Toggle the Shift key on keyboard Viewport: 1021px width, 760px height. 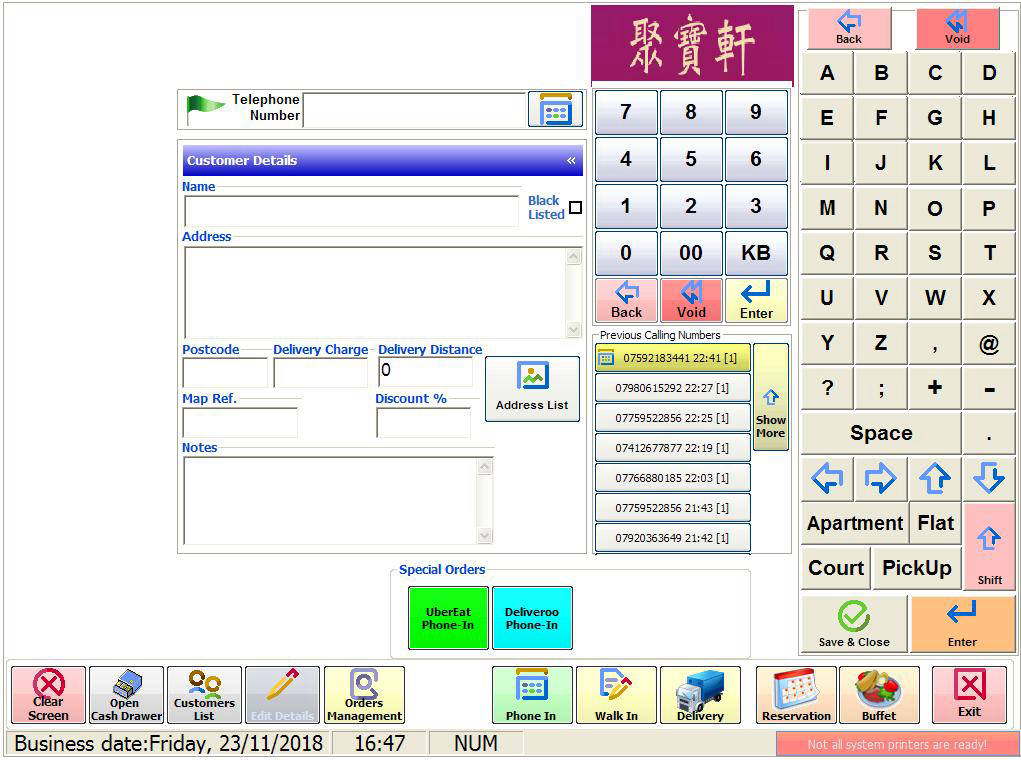[989, 546]
